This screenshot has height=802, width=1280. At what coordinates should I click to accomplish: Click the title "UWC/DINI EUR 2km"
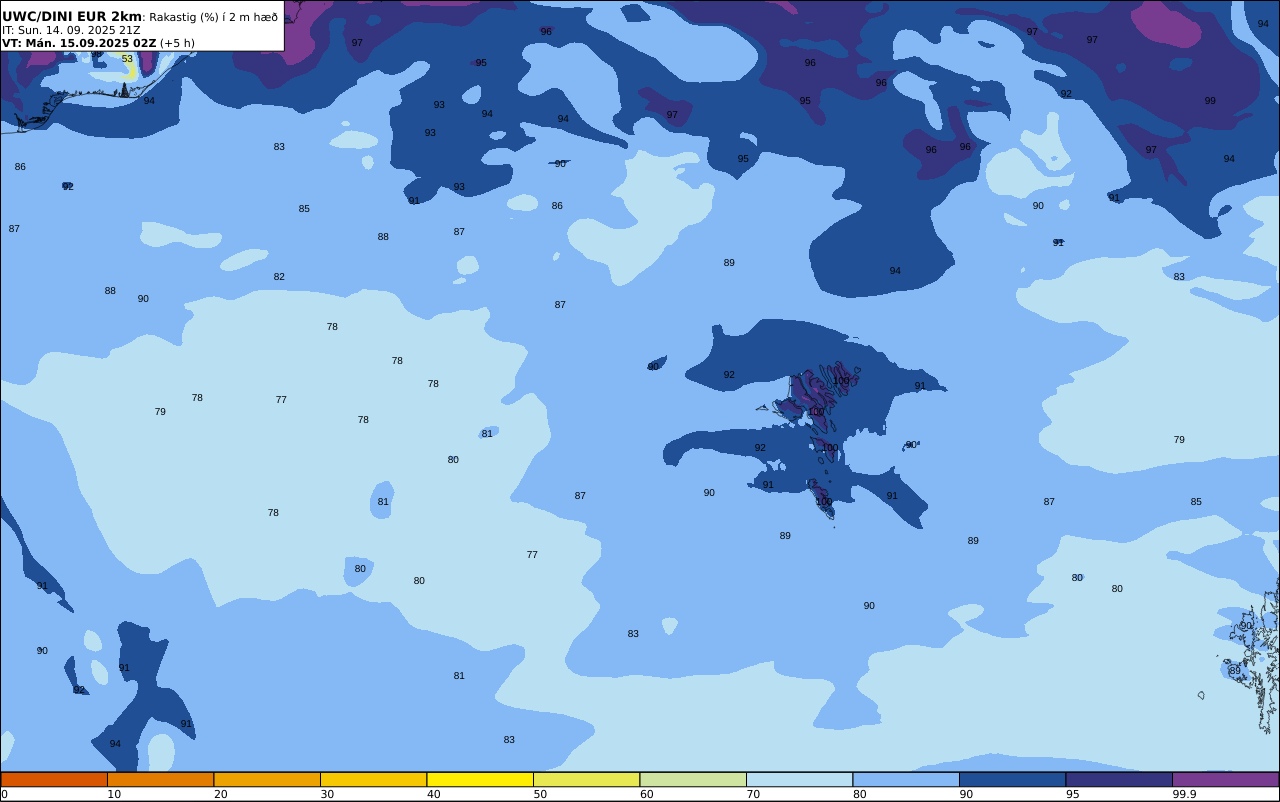coord(72,16)
